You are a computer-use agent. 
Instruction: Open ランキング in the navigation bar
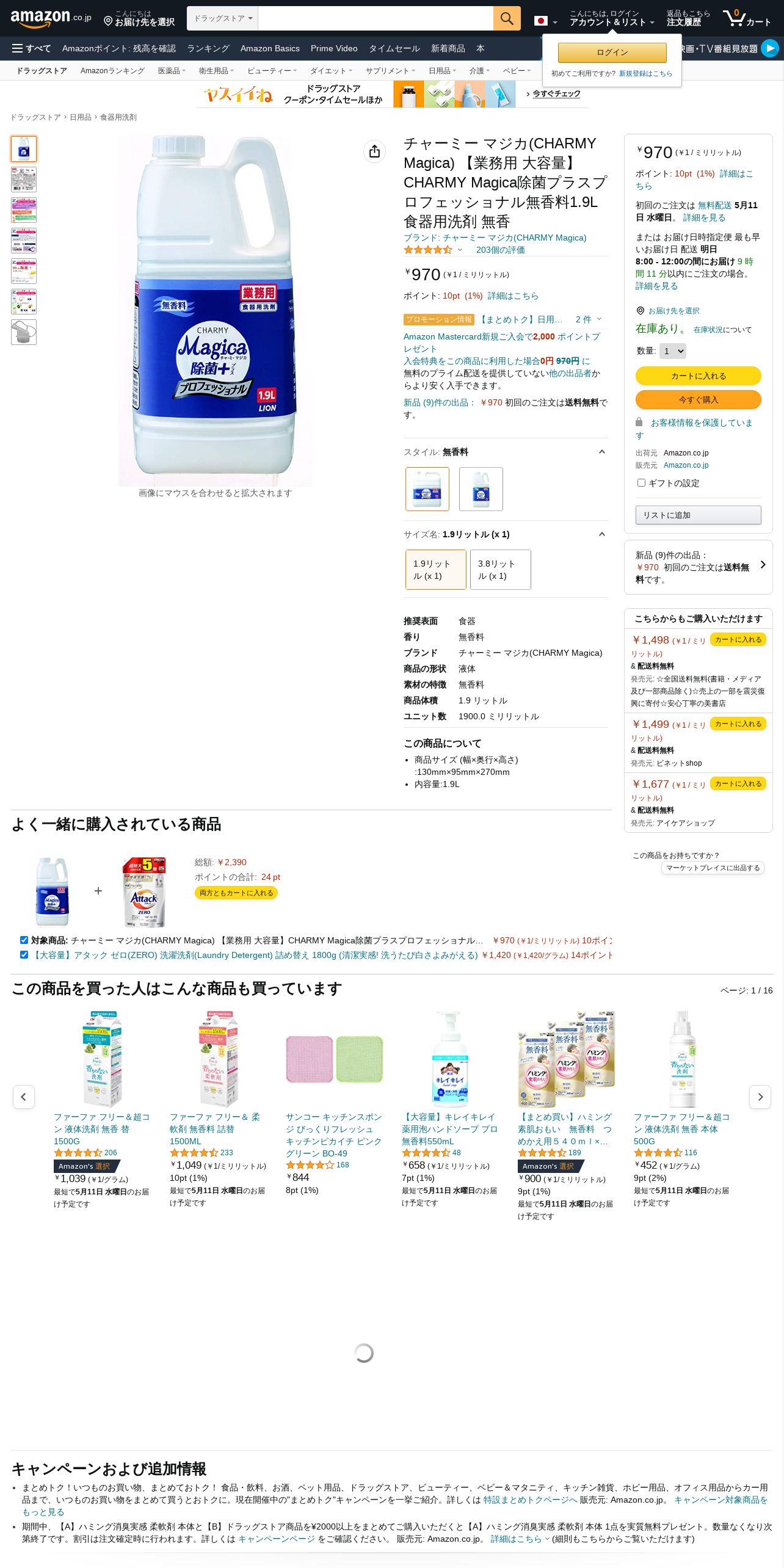coord(208,48)
